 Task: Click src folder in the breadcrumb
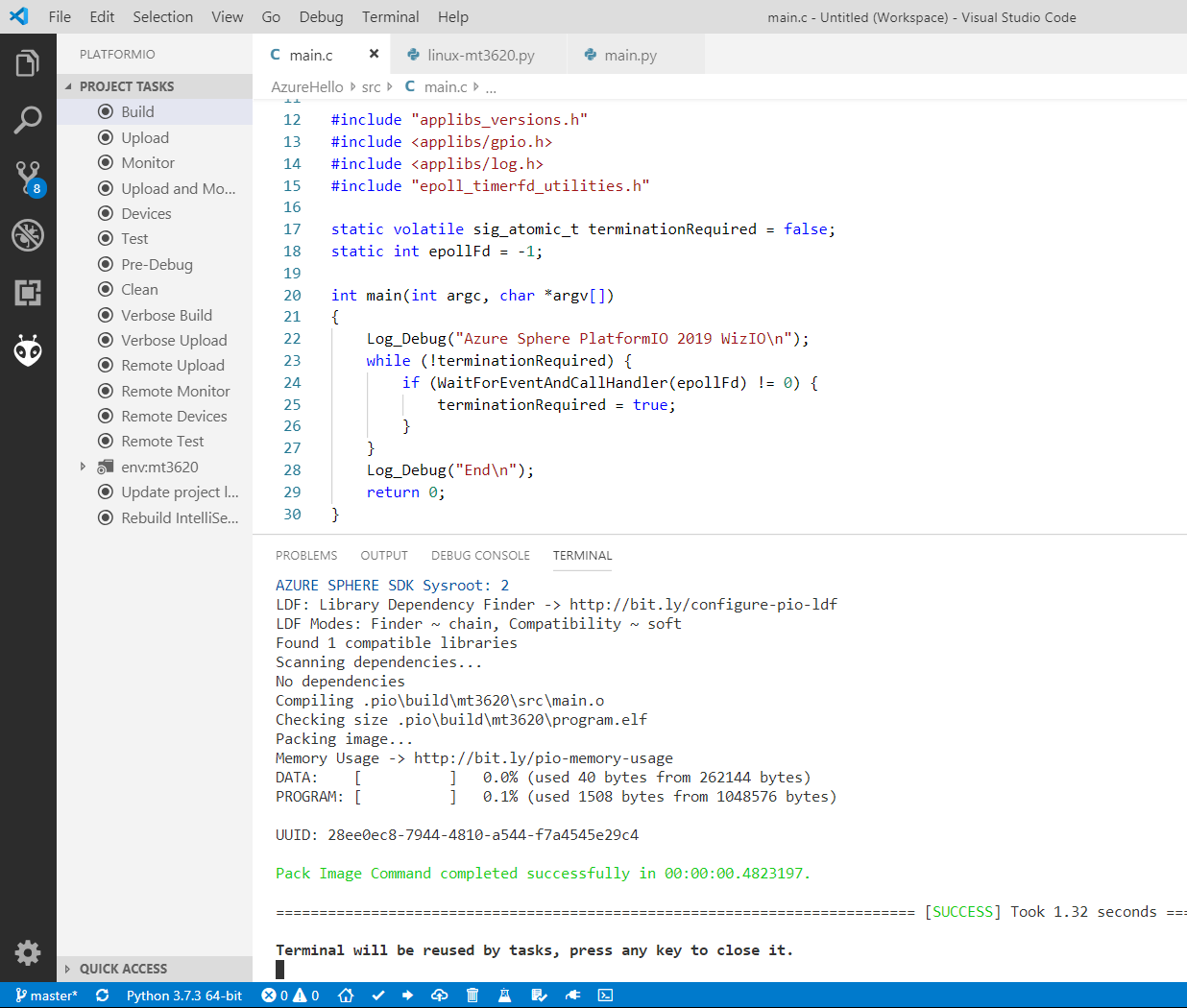[371, 86]
